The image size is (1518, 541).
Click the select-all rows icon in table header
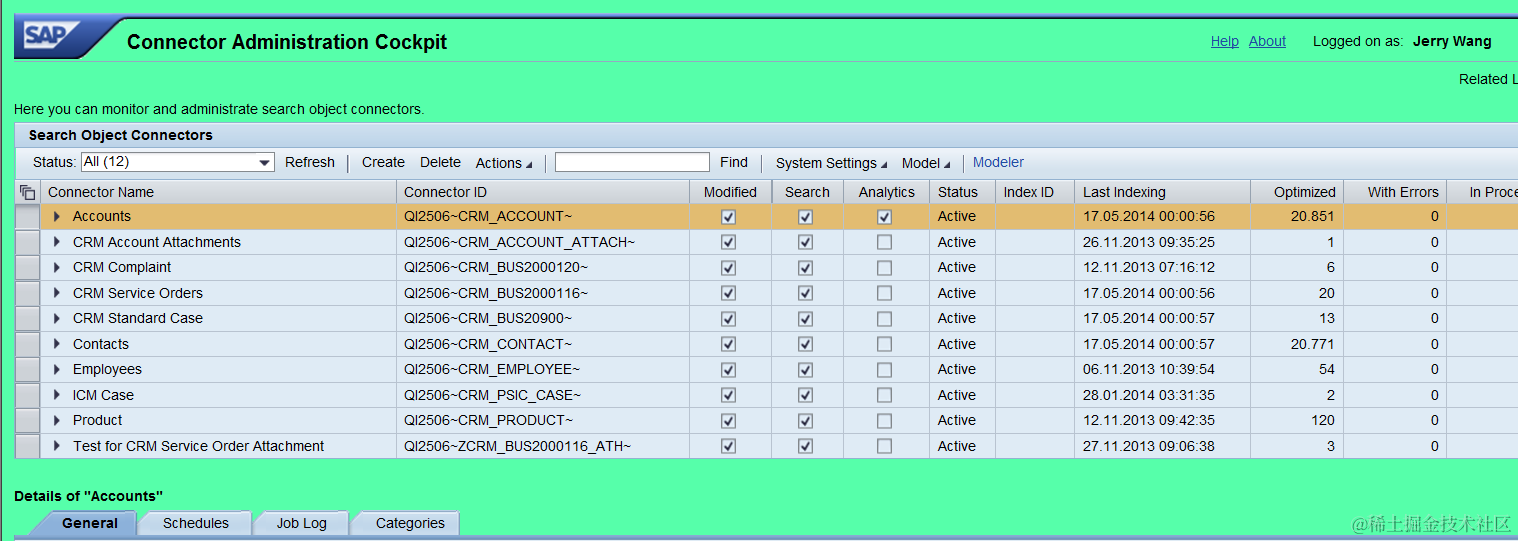click(27, 192)
